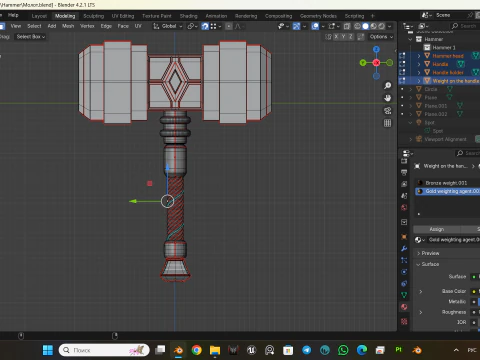The height and width of the screenshot is (360, 480).
Task: Toggle Z axis mirror
Action: [x=351, y=37]
